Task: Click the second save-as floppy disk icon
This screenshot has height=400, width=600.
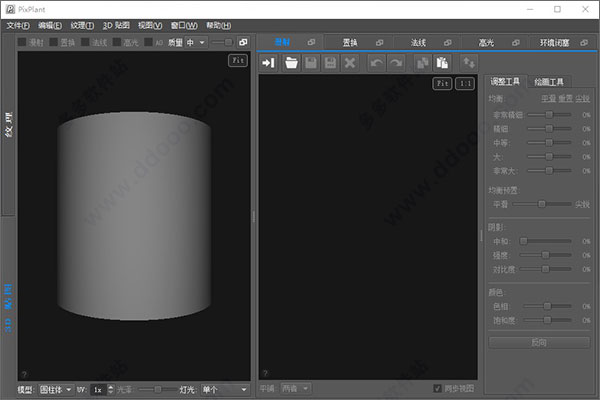Action: pos(330,62)
